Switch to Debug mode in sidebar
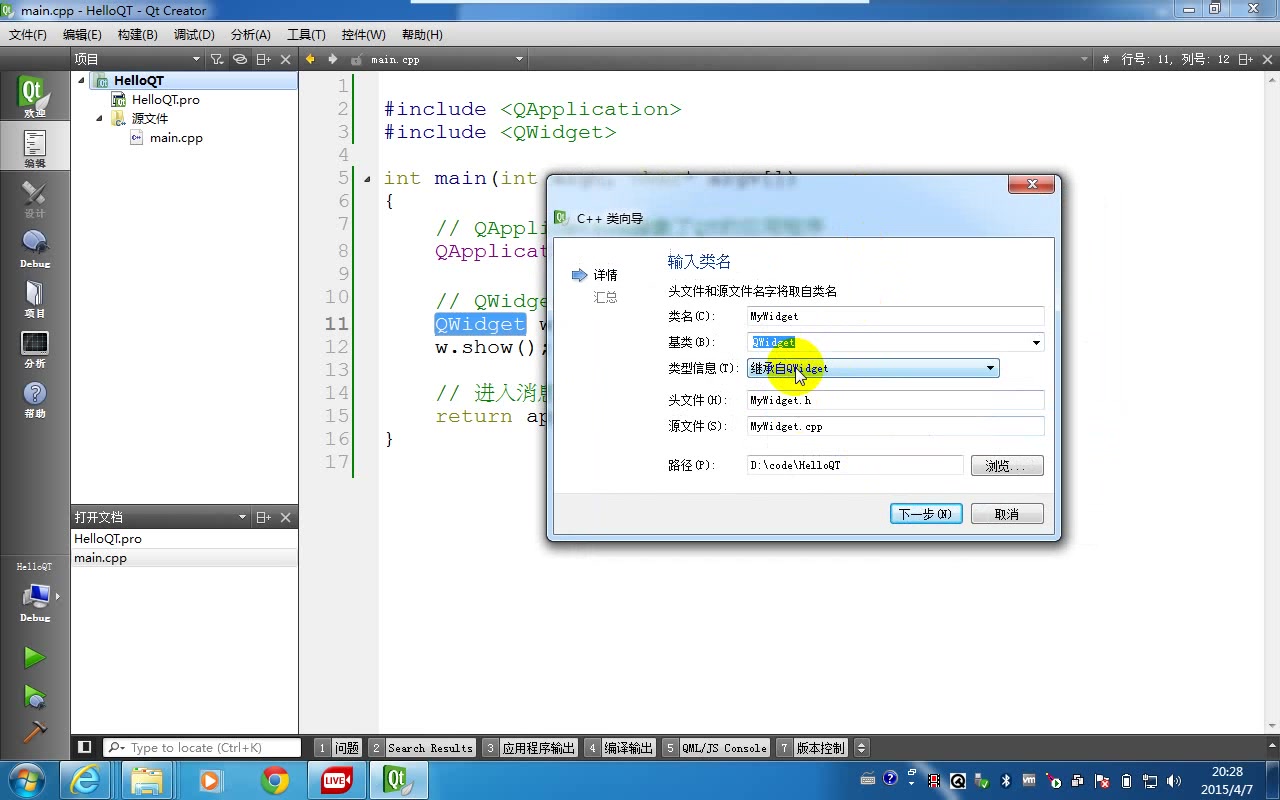This screenshot has height=800, width=1280. tap(34, 248)
